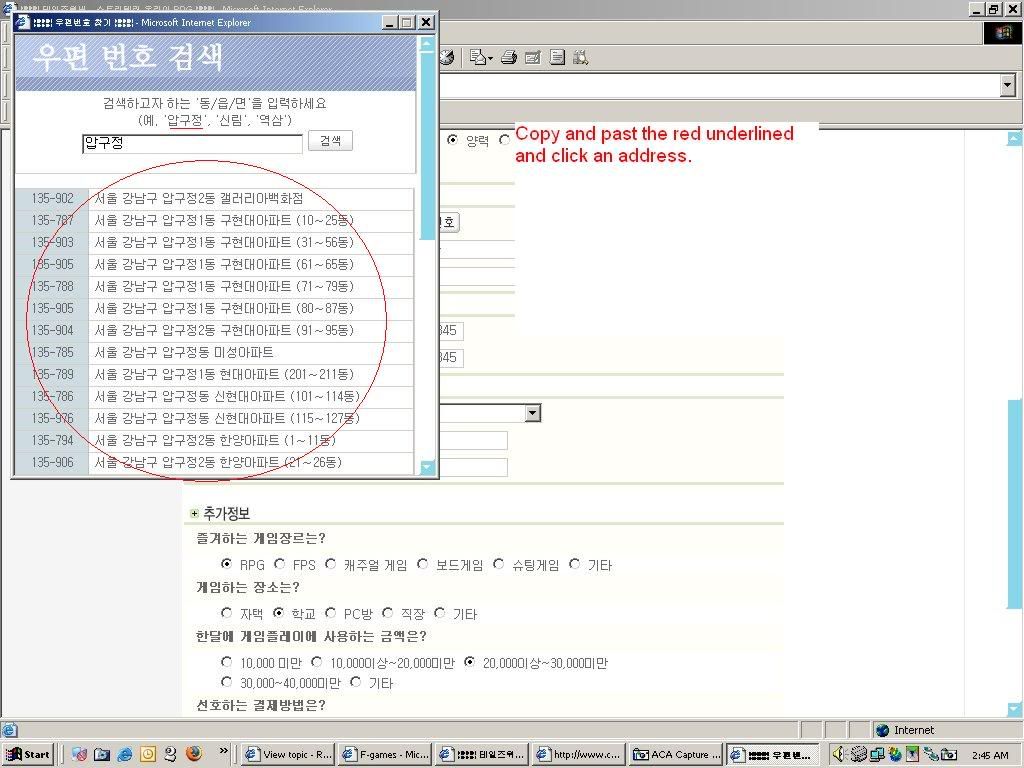The height and width of the screenshot is (768, 1024).
Task: Open the address bar dropdown arrow
Action: click(x=1007, y=86)
